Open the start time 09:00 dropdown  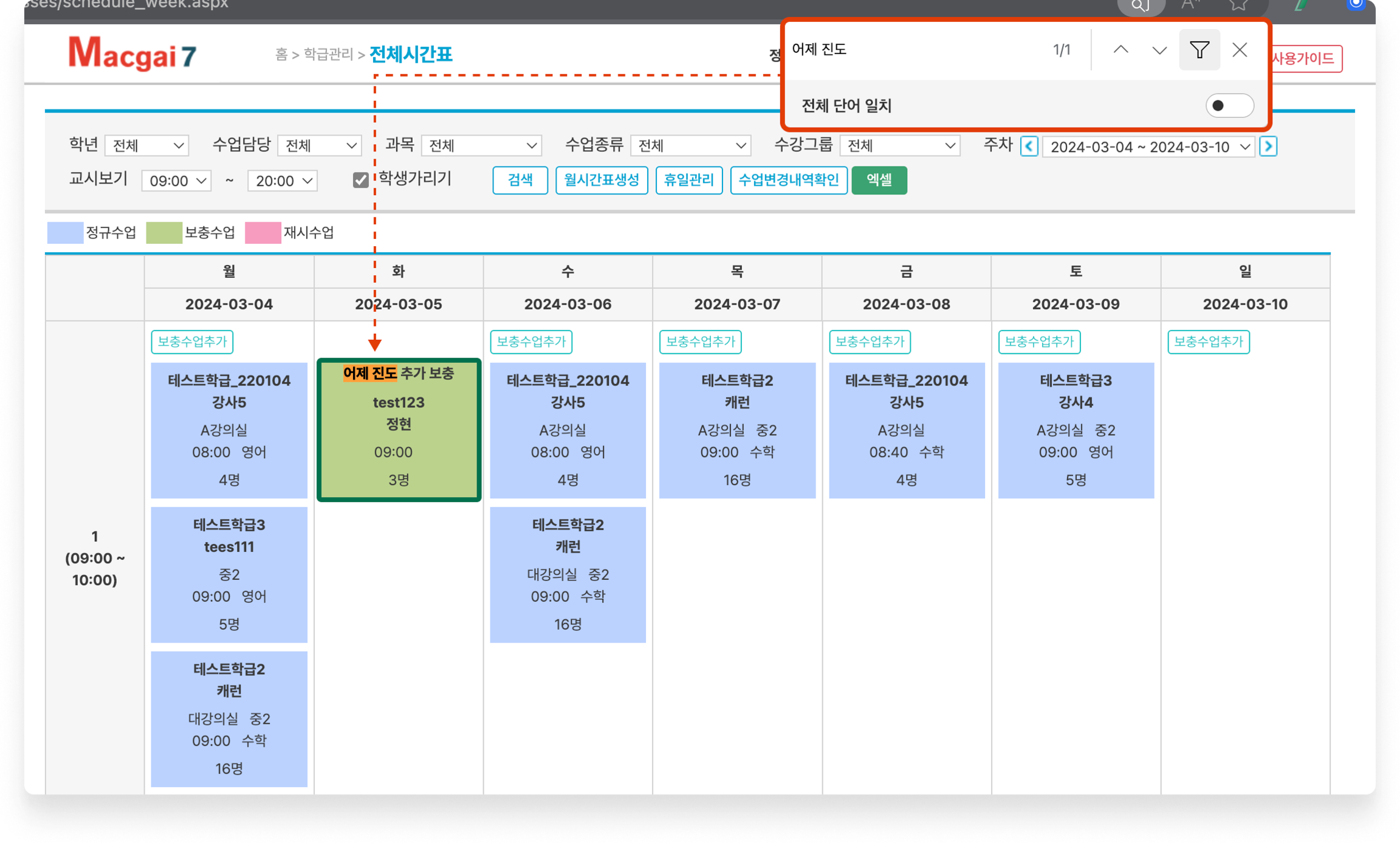coord(176,181)
